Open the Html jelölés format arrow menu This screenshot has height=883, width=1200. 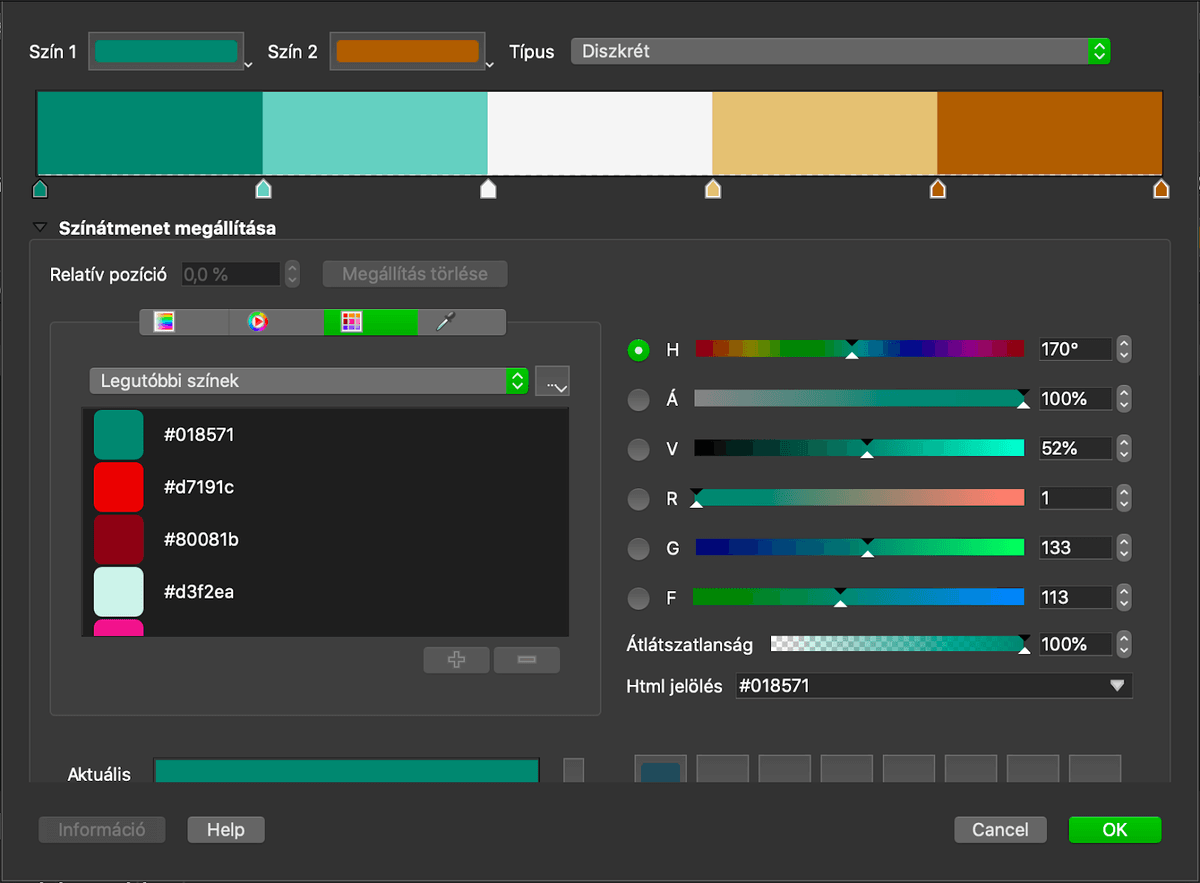click(1118, 686)
